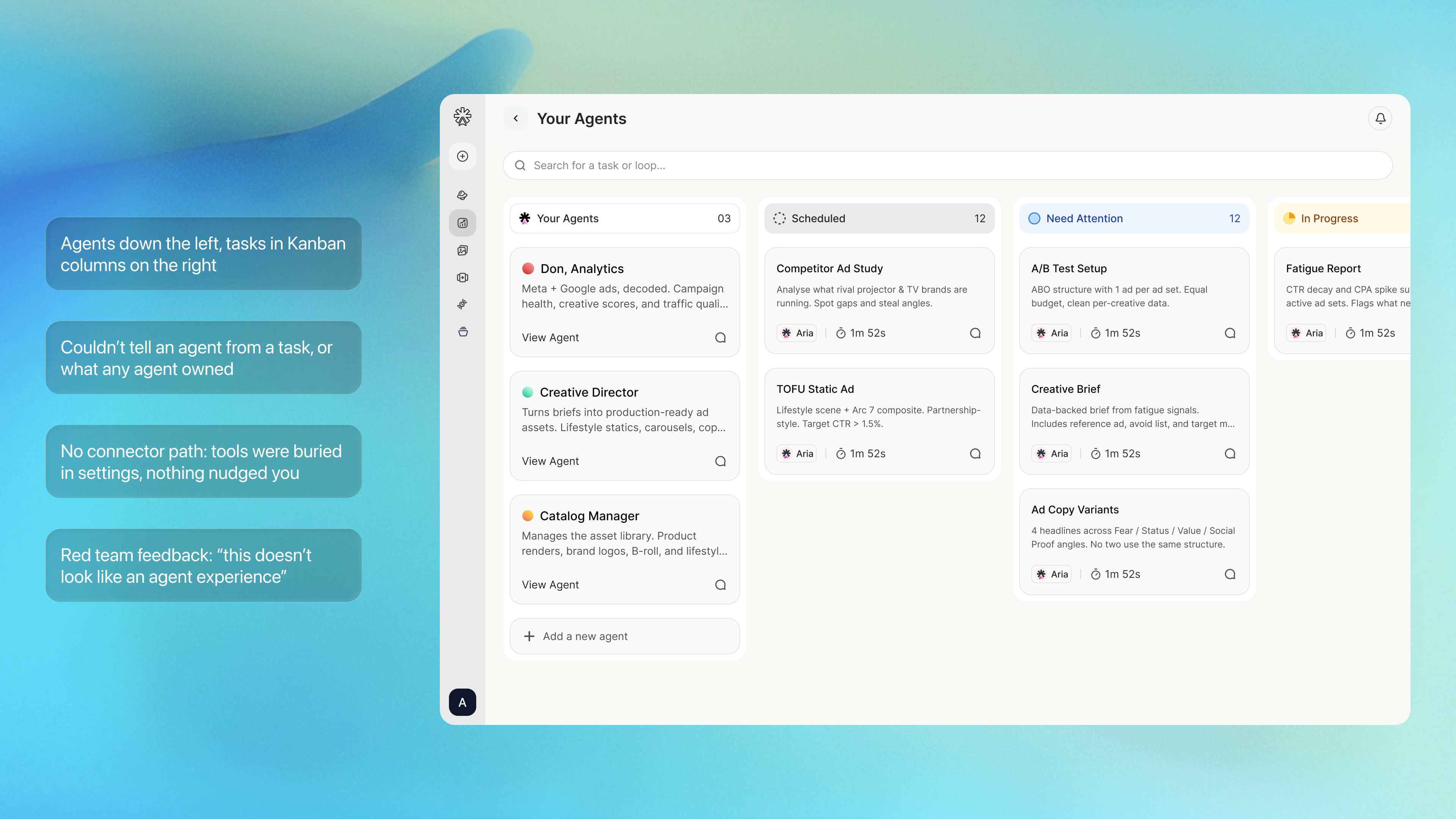Open the A/B Test Setup card title

coord(1069,268)
